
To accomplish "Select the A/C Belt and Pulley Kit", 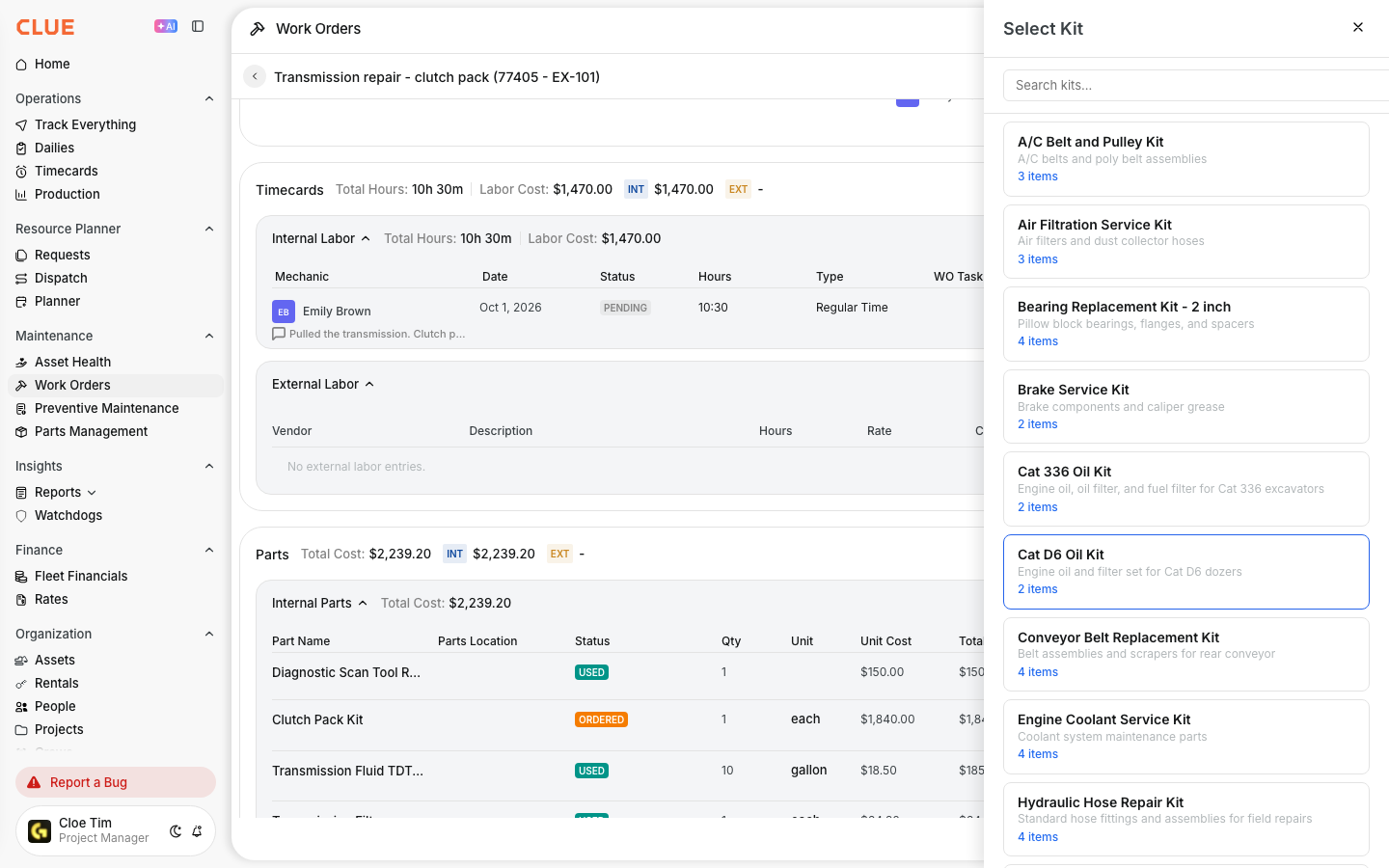I will coord(1186,159).
